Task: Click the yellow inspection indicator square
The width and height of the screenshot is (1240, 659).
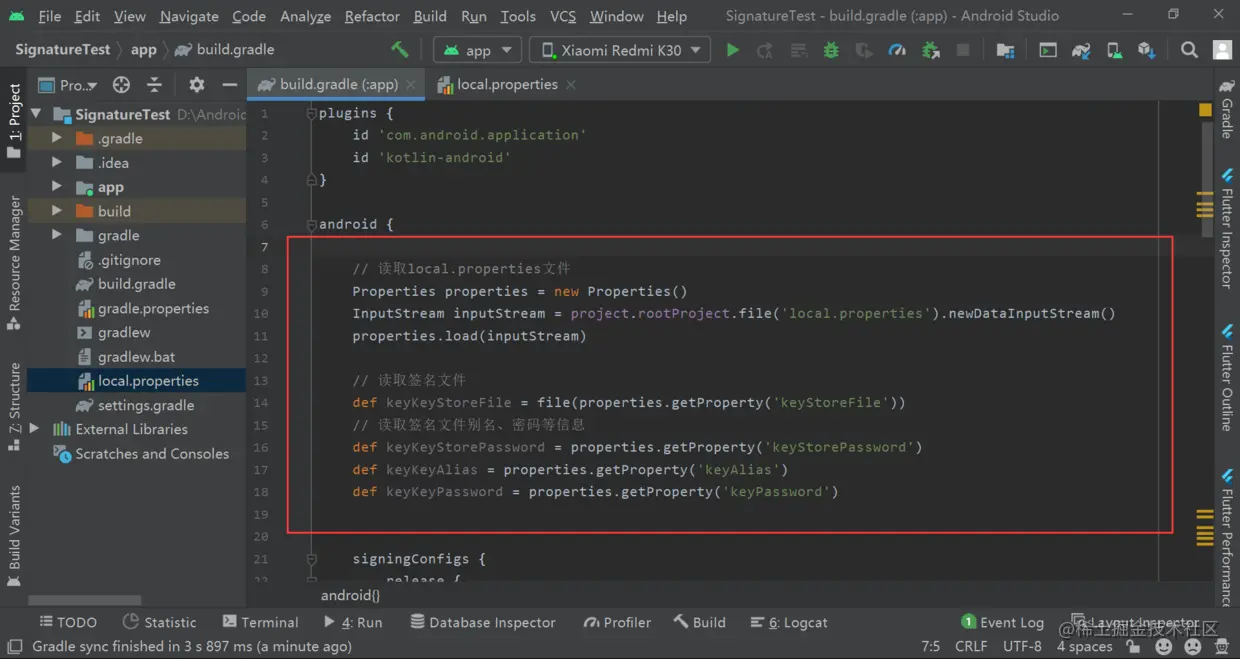Action: tap(1205, 110)
